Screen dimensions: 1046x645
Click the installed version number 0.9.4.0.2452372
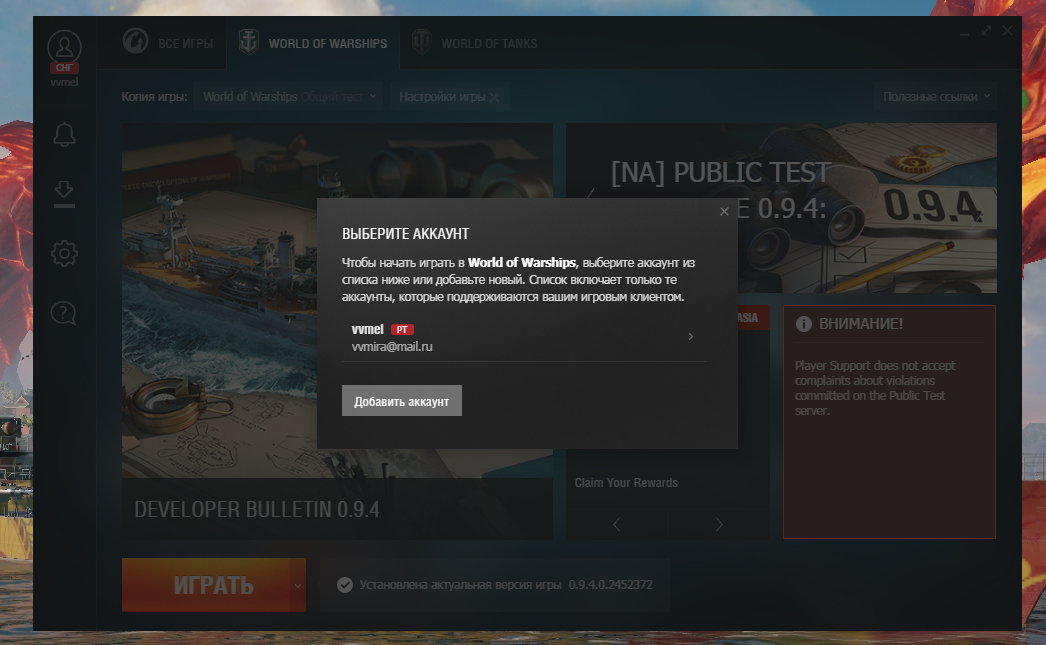click(610, 585)
